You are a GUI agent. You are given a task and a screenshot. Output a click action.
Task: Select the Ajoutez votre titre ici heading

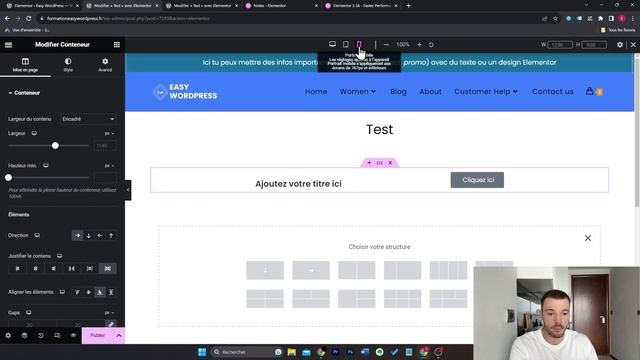coord(298,184)
